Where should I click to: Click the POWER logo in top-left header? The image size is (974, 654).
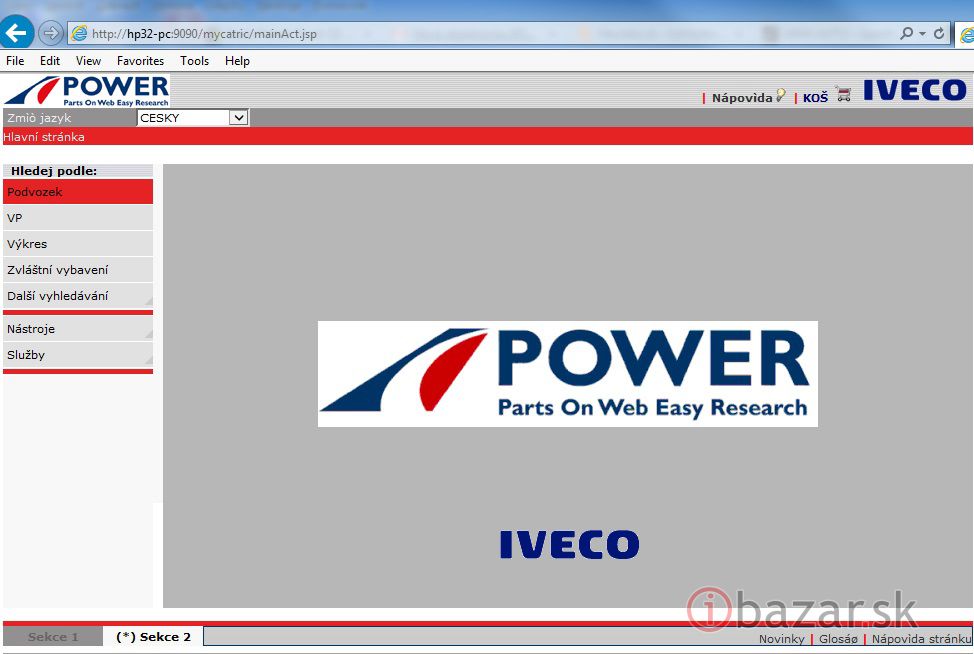pos(87,90)
